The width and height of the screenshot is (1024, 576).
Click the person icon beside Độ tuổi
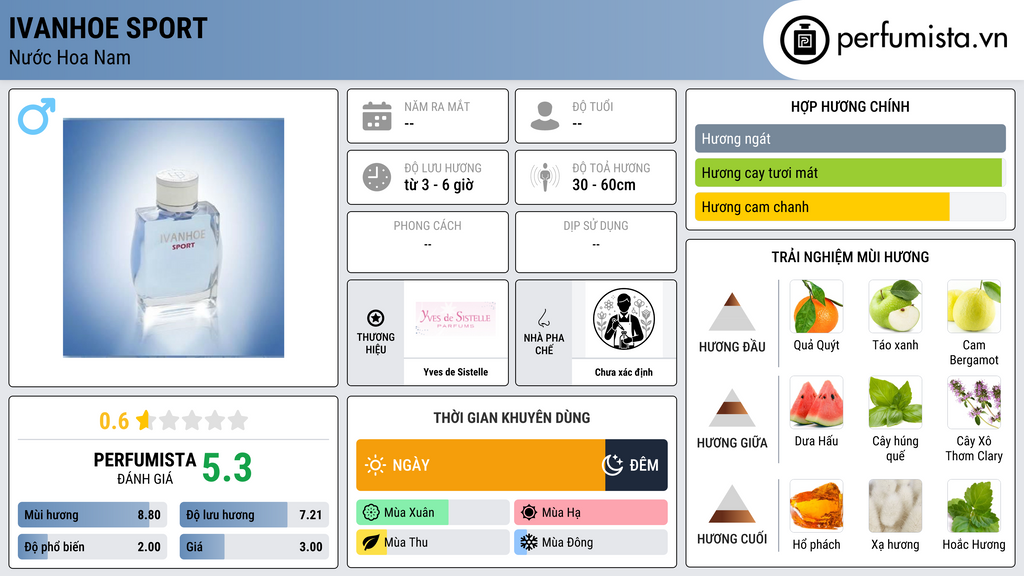point(545,116)
